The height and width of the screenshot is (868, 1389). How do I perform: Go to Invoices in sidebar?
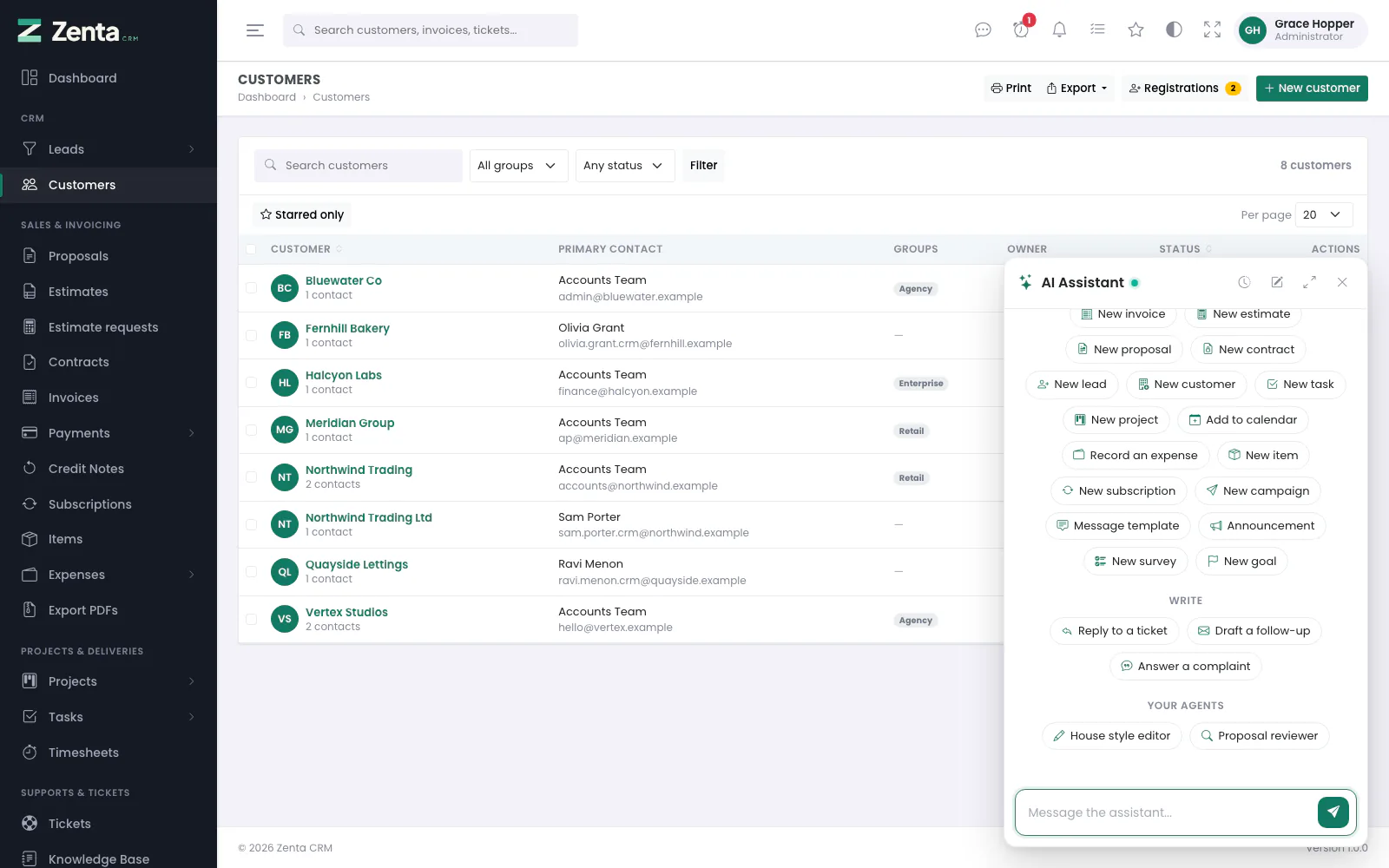pos(109,398)
